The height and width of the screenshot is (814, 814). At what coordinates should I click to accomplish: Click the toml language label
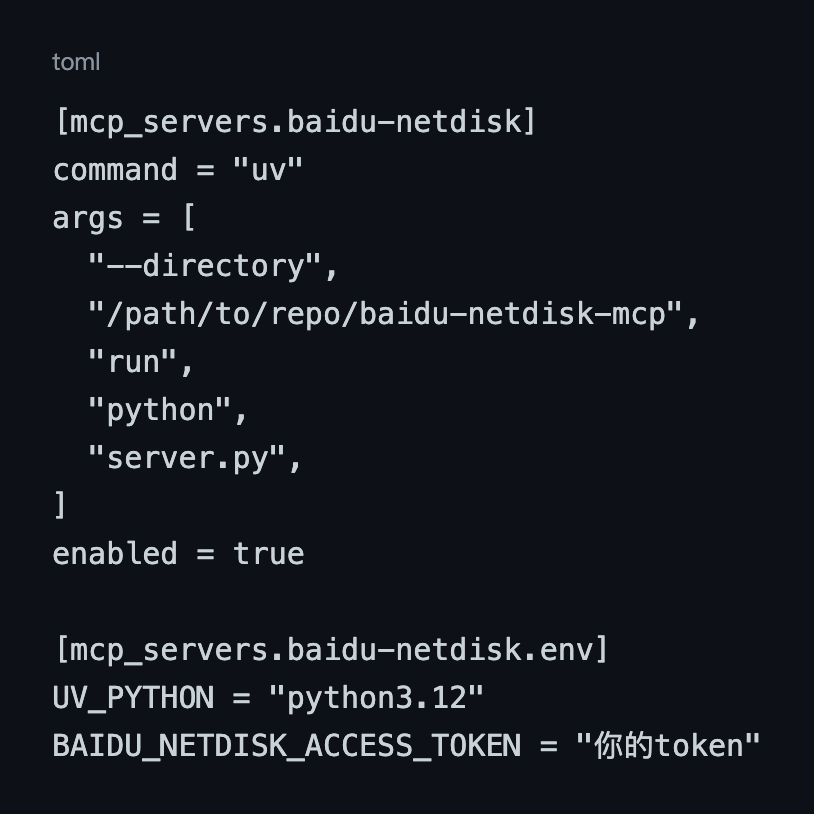tap(76, 62)
